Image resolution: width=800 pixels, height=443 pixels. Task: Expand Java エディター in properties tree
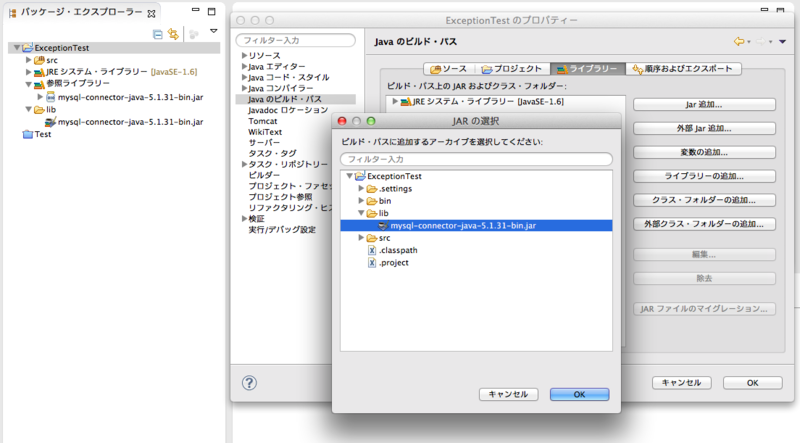coord(244,66)
